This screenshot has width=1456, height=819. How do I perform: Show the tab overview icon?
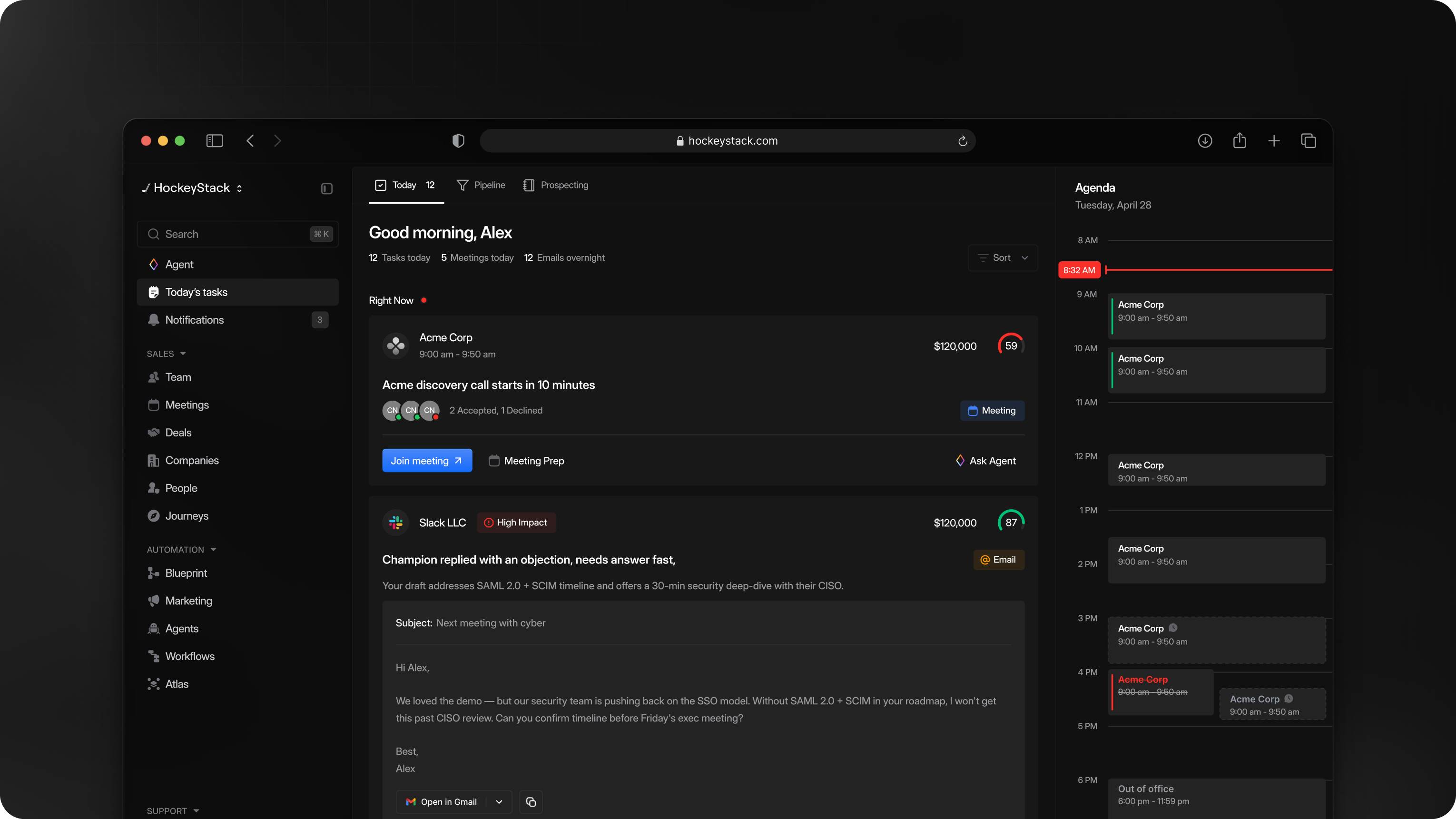coord(1308,141)
